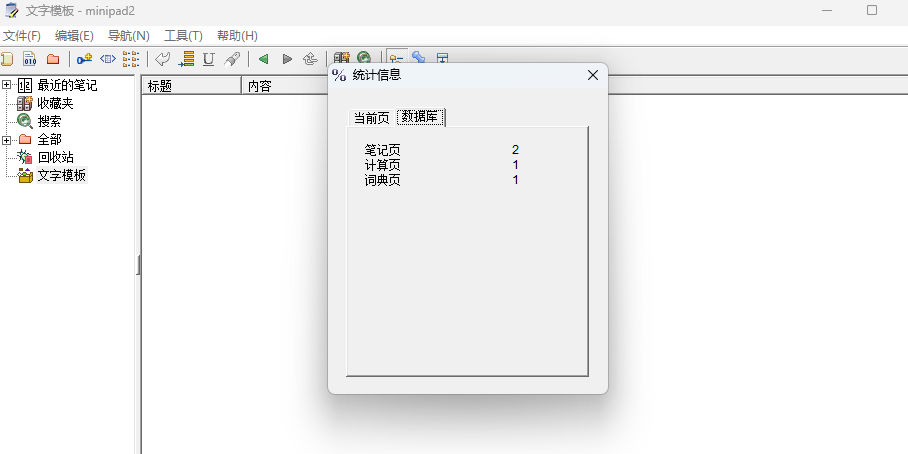The width and height of the screenshot is (908, 454).
Task: Switch to the 当前页 tab
Action: 371,118
